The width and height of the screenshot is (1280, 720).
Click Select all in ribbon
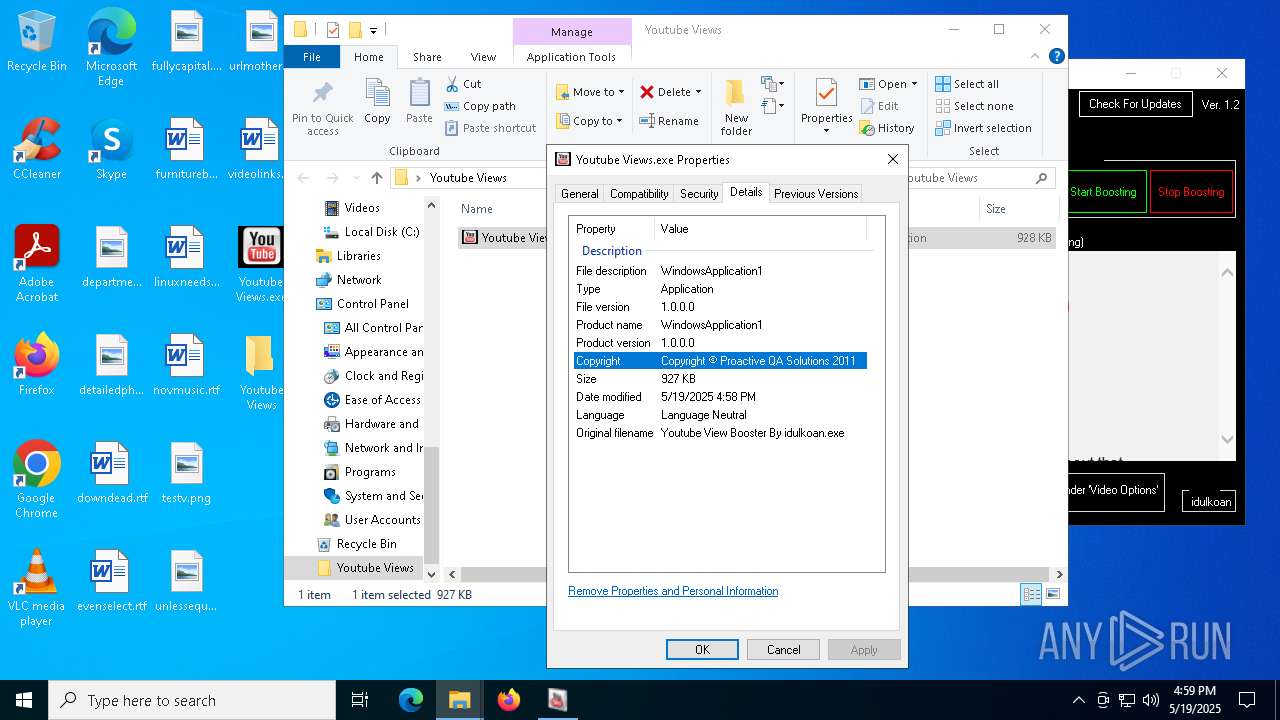click(967, 84)
